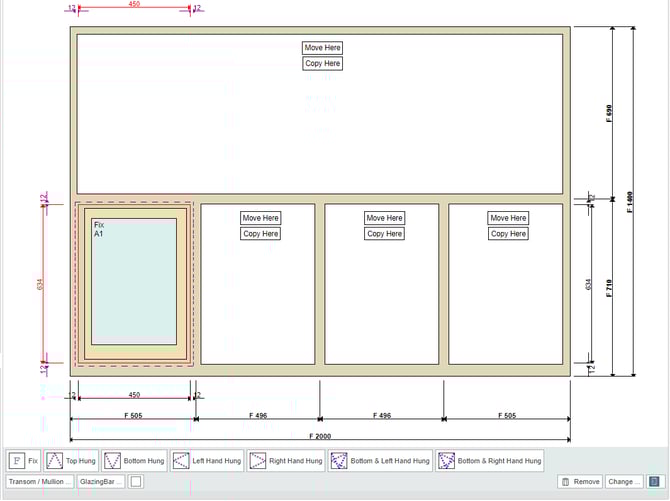This screenshot has height=501, width=670.
Task: Pick the Left Hand Hung style
Action: coord(206,461)
